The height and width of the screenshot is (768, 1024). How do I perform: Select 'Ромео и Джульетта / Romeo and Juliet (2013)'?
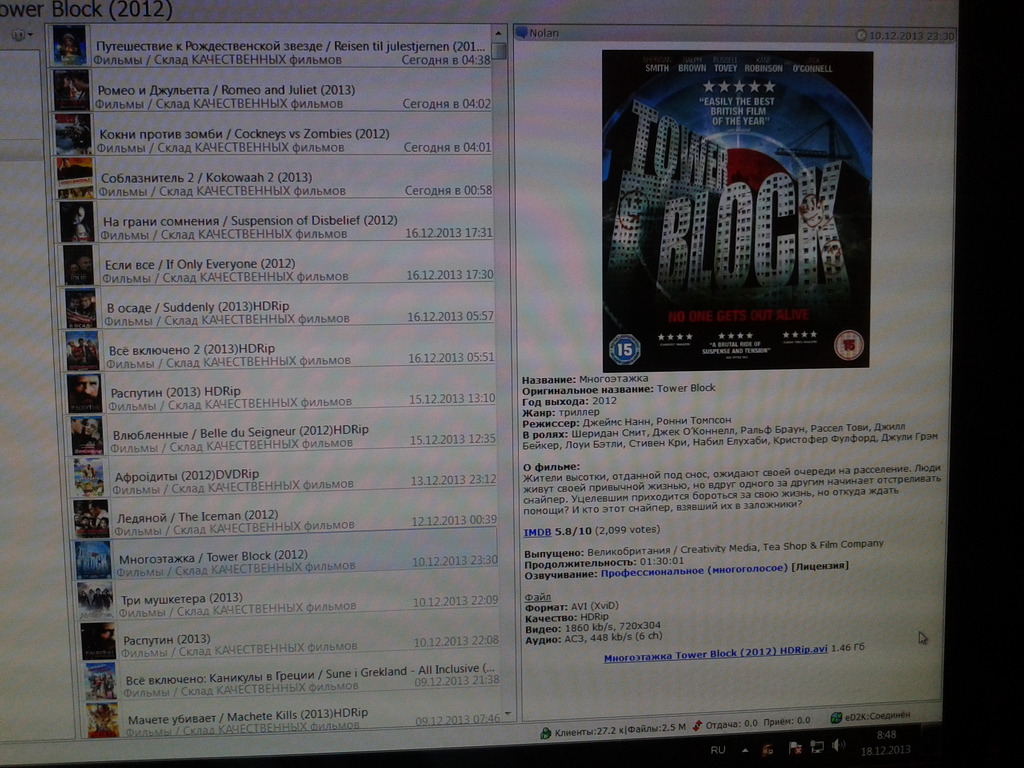272,89
